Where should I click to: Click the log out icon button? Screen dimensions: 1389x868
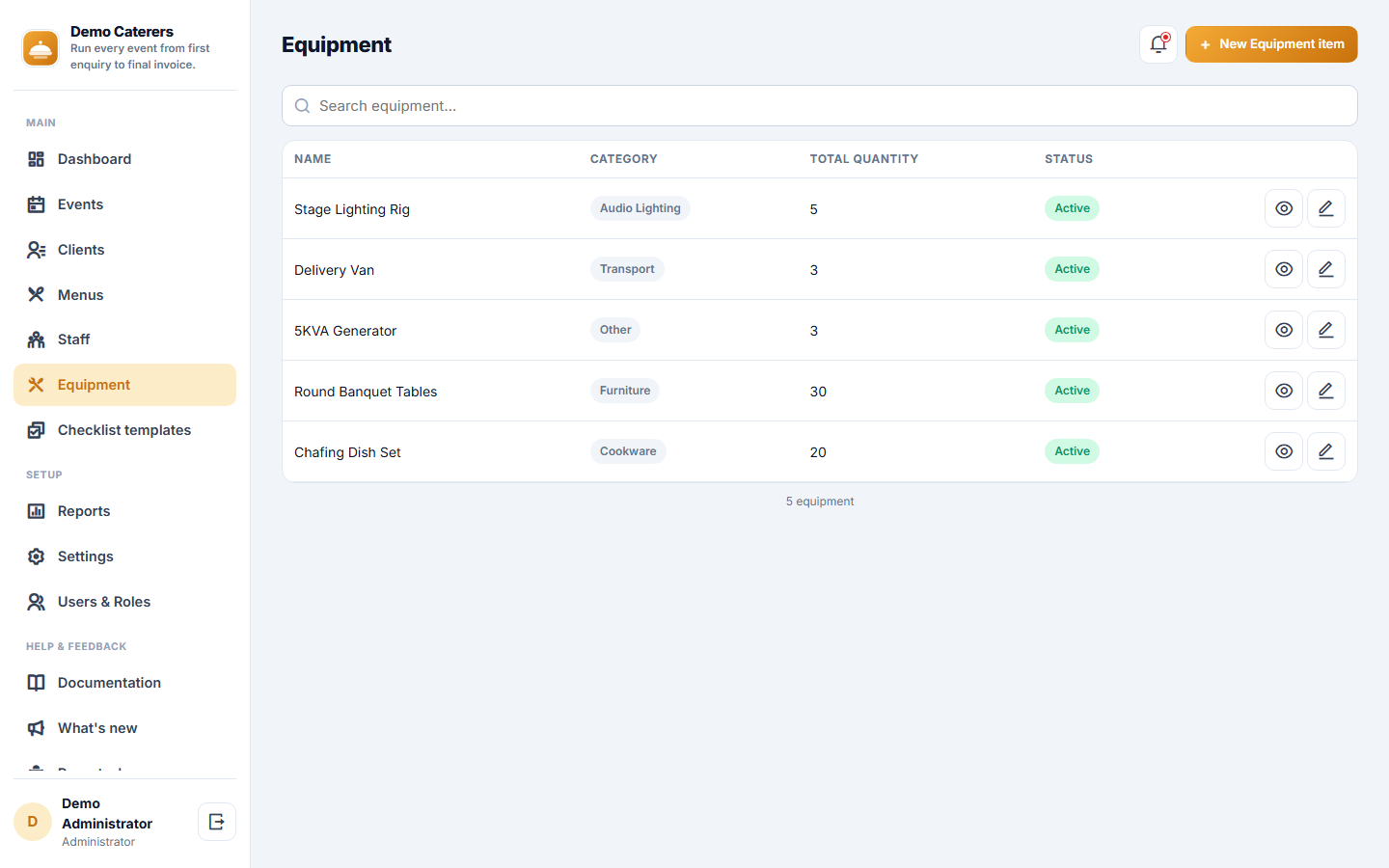point(217,822)
